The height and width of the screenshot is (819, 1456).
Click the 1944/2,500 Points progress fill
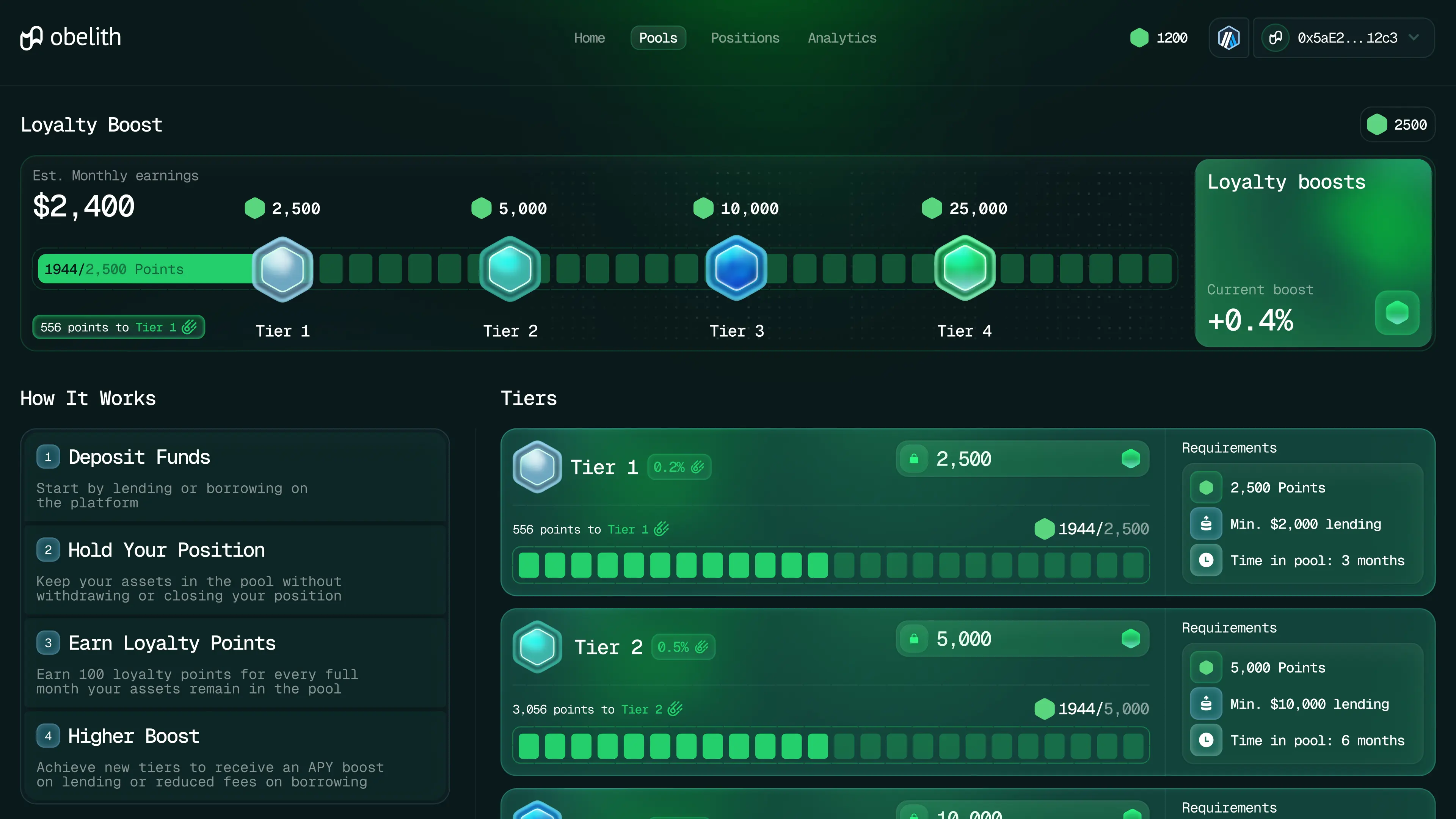[146, 269]
